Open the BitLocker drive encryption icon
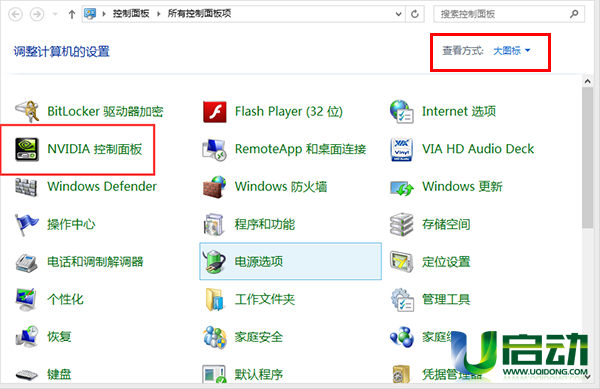This screenshot has height=389, width=600. [x=27, y=111]
